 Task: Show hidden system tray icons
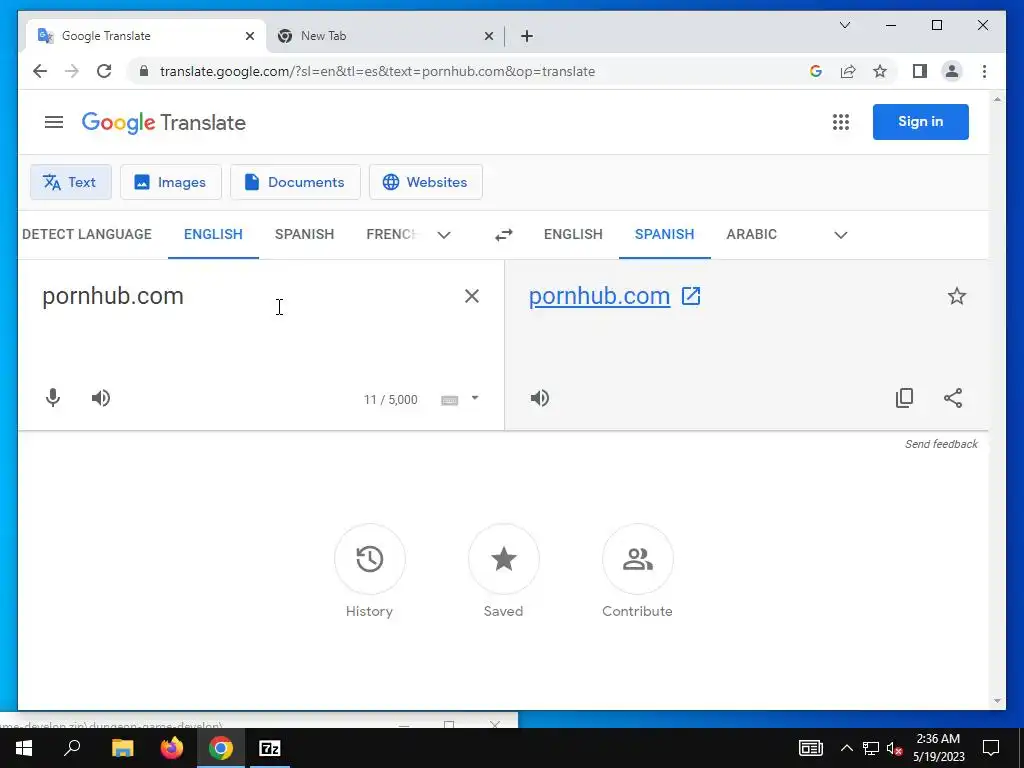click(x=846, y=748)
